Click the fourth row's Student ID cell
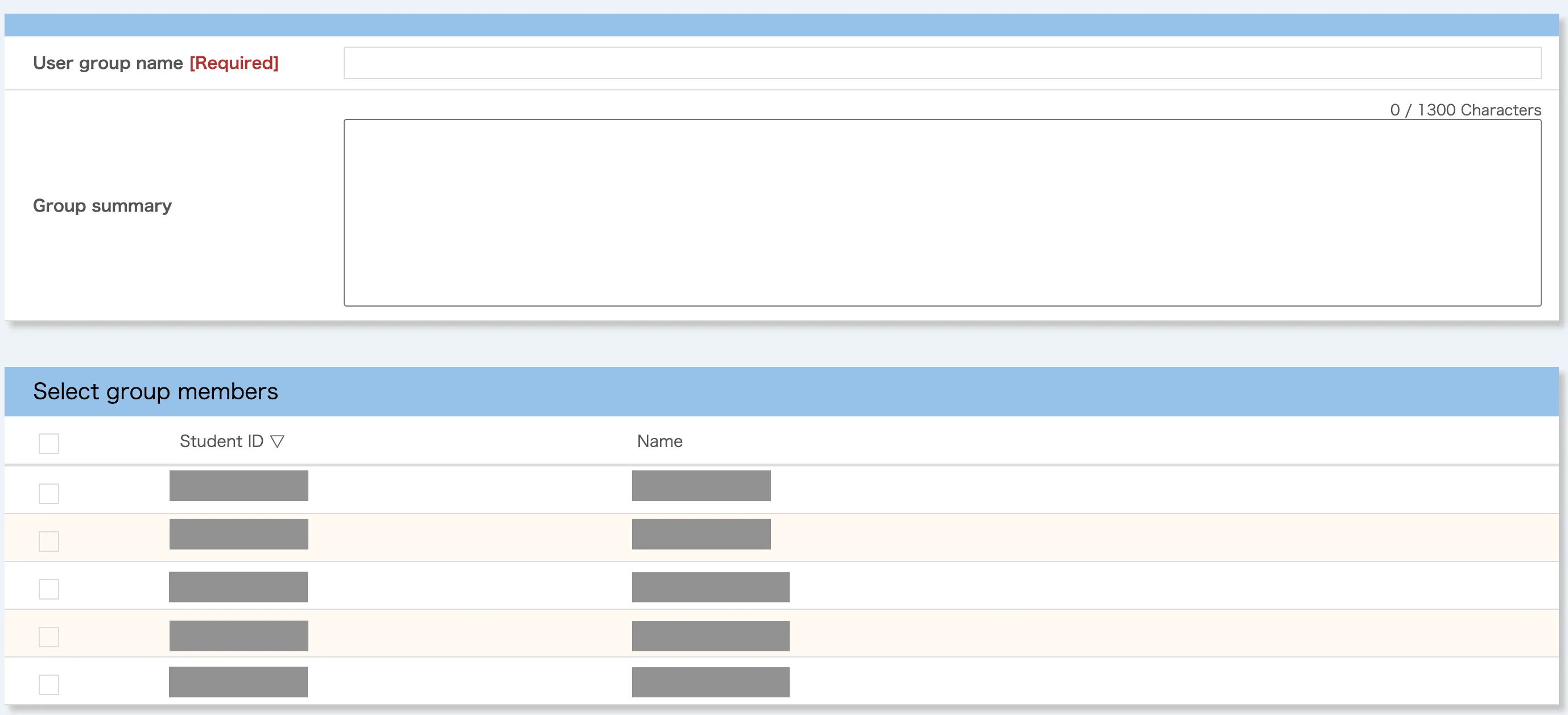The height and width of the screenshot is (715, 1568). pos(238,635)
